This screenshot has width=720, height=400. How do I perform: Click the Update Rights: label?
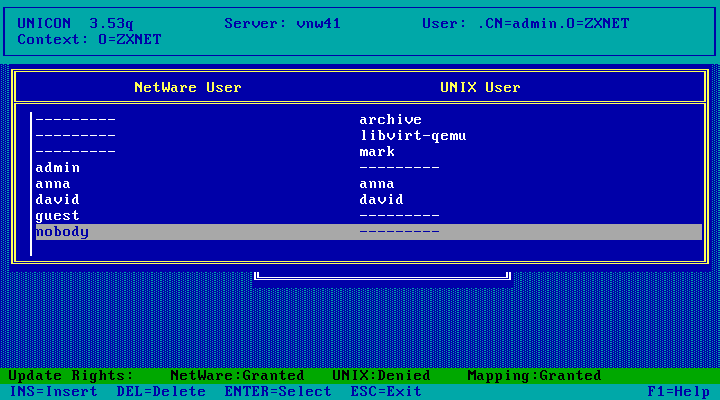click(x=71, y=376)
